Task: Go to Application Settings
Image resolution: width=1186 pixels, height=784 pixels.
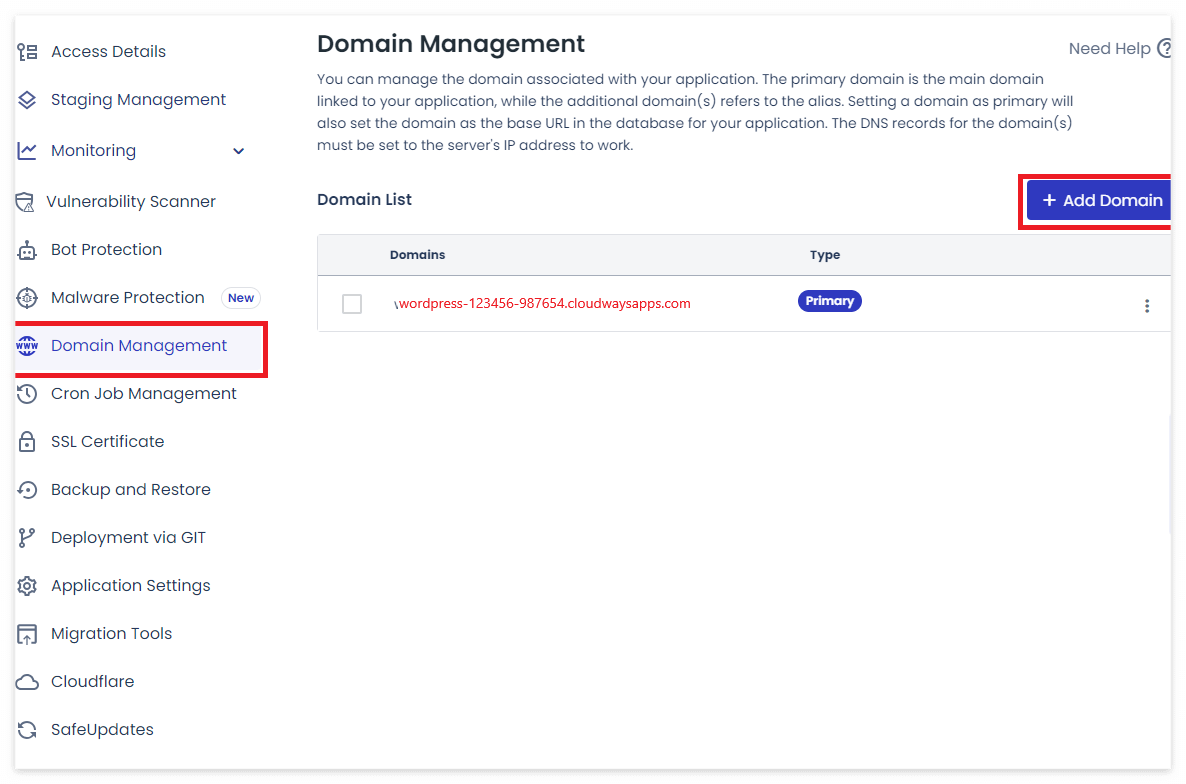Action: click(131, 586)
